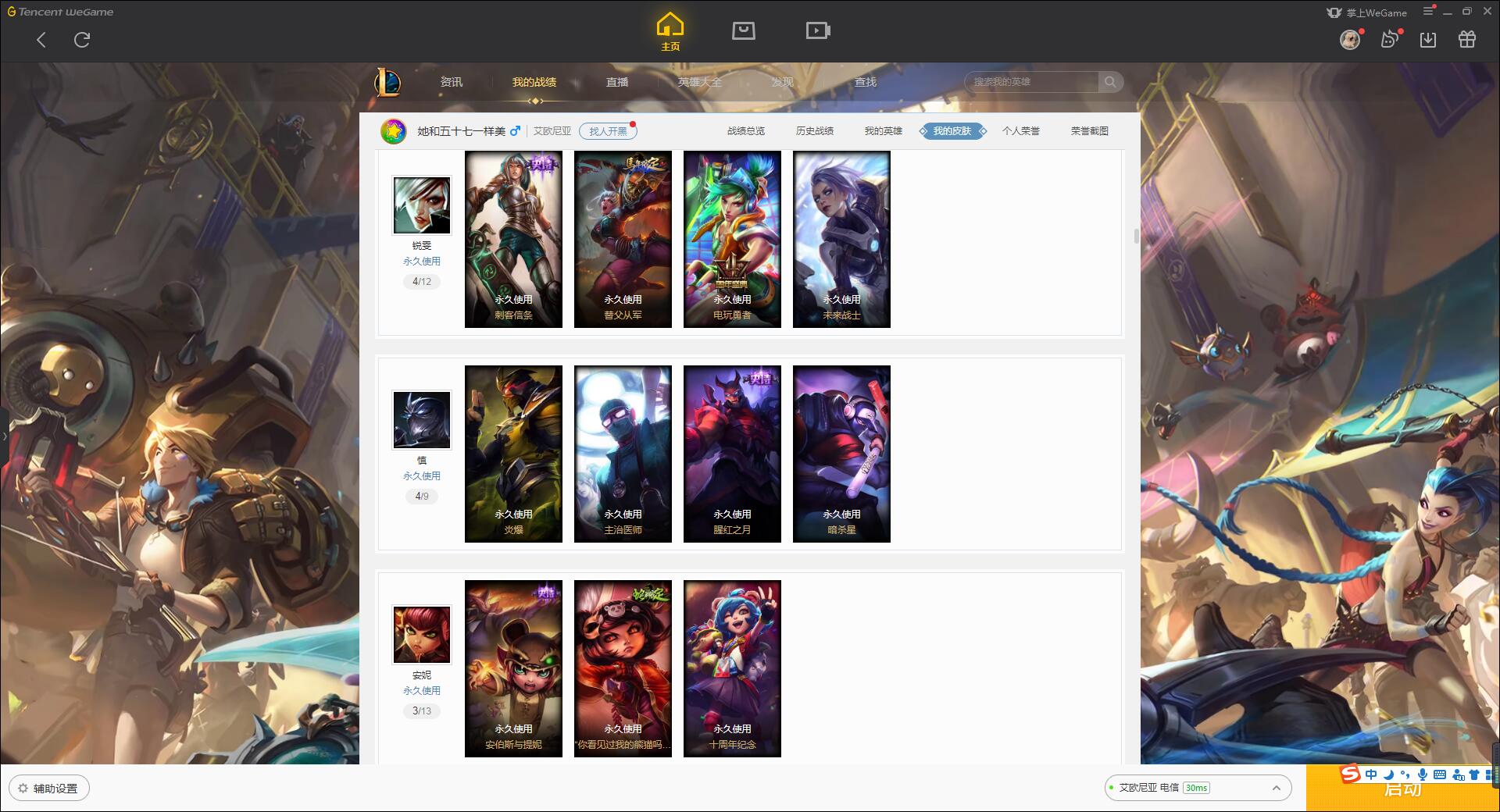Open the 主页 home icon
The height and width of the screenshot is (812, 1500).
click(x=670, y=32)
